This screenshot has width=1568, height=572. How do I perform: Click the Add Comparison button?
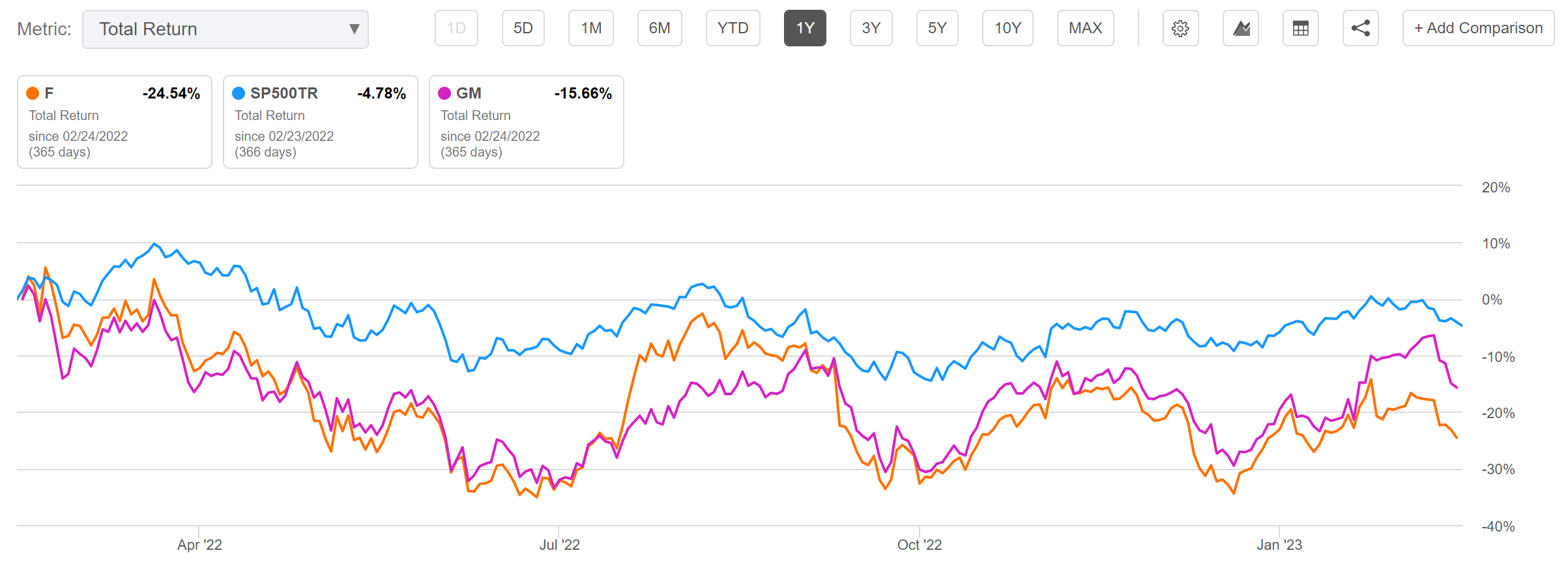[x=1477, y=28]
